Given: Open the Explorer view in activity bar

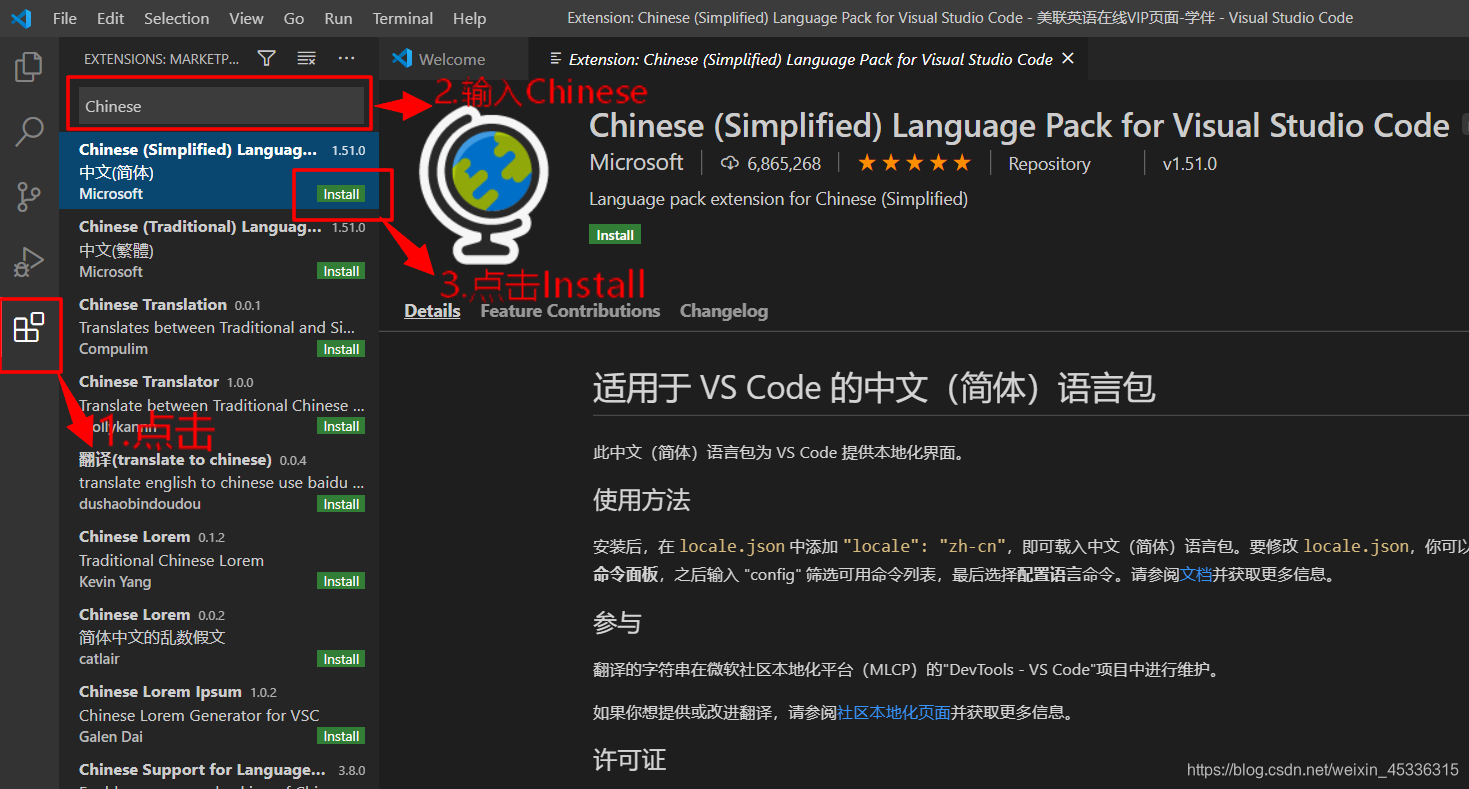Looking at the screenshot, I should (29, 68).
